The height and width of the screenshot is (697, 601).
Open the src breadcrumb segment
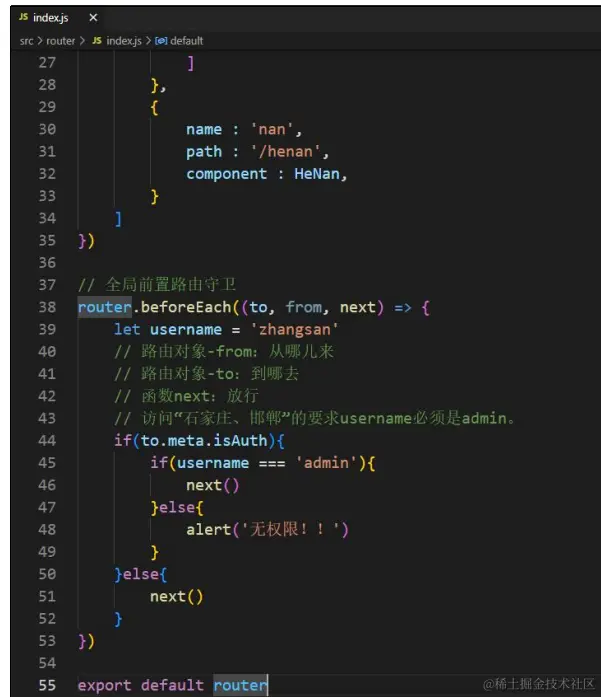coord(26,41)
